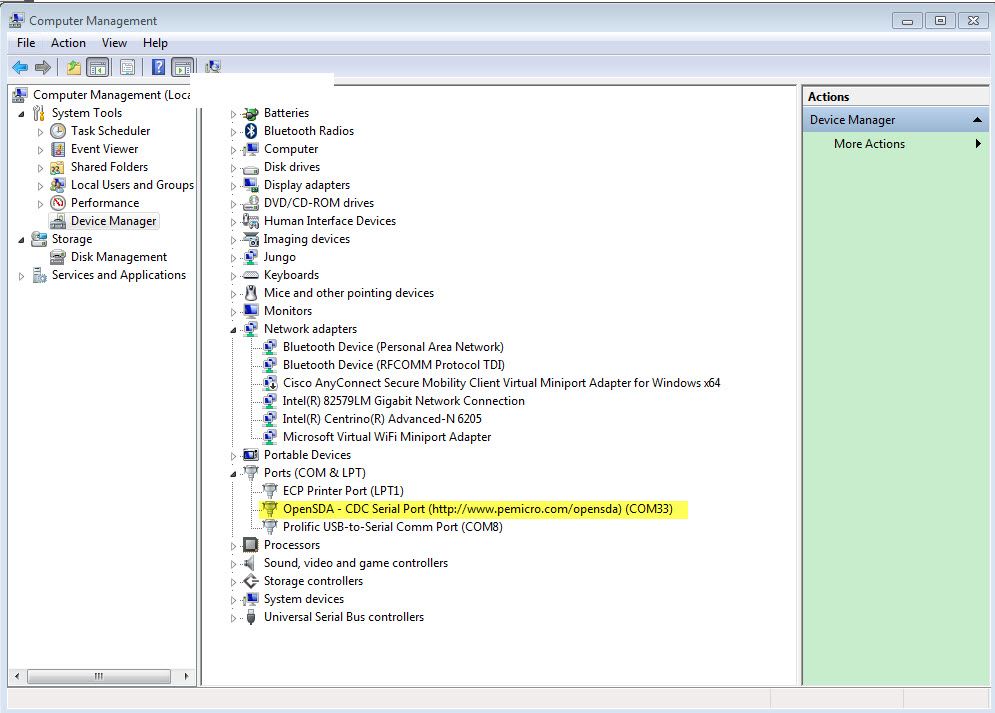Select the Monitors device category
The height and width of the screenshot is (713, 995).
click(287, 311)
